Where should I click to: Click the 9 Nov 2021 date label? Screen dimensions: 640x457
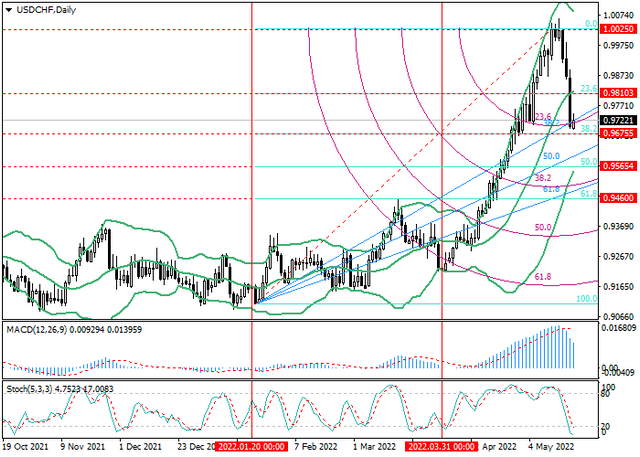point(82,446)
